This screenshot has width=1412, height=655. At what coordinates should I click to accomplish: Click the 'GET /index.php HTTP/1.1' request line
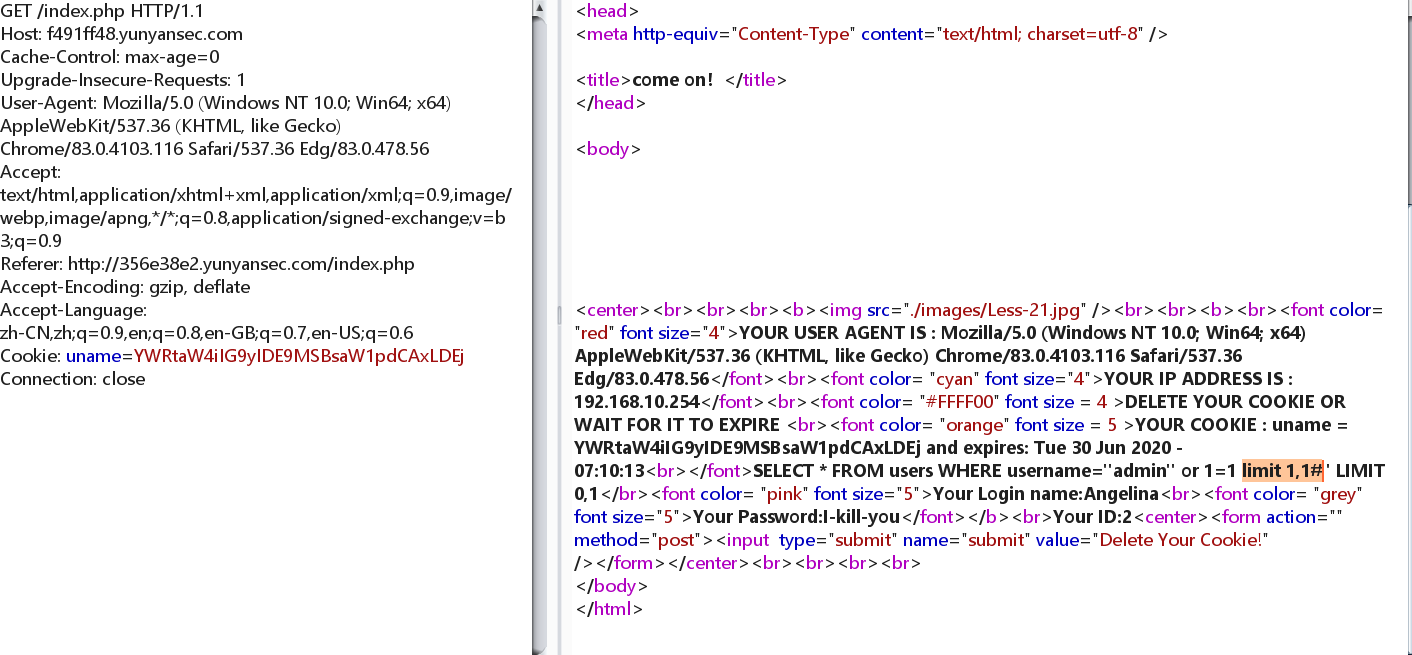tap(100, 11)
